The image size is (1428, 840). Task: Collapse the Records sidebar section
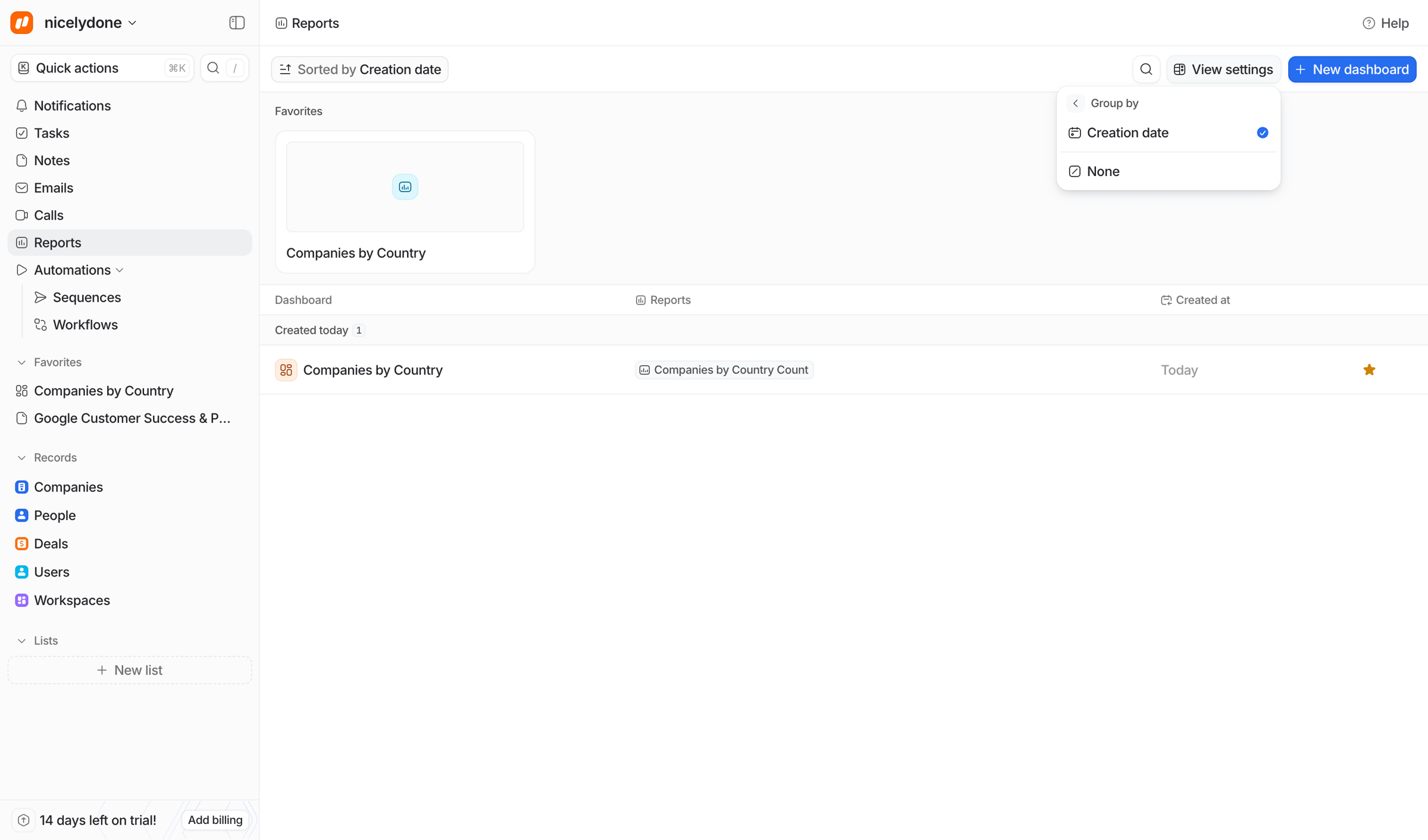22,457
